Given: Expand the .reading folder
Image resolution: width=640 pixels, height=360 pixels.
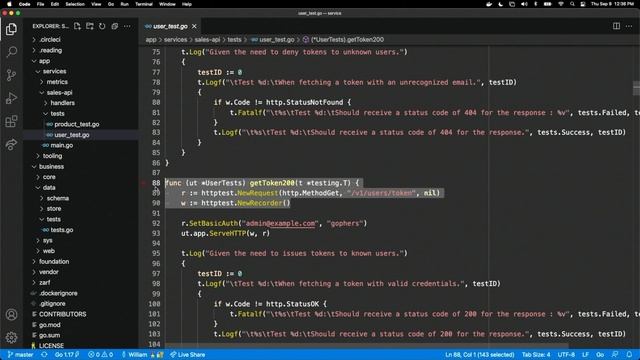Looking at the screenshot, I should (51, 50).
